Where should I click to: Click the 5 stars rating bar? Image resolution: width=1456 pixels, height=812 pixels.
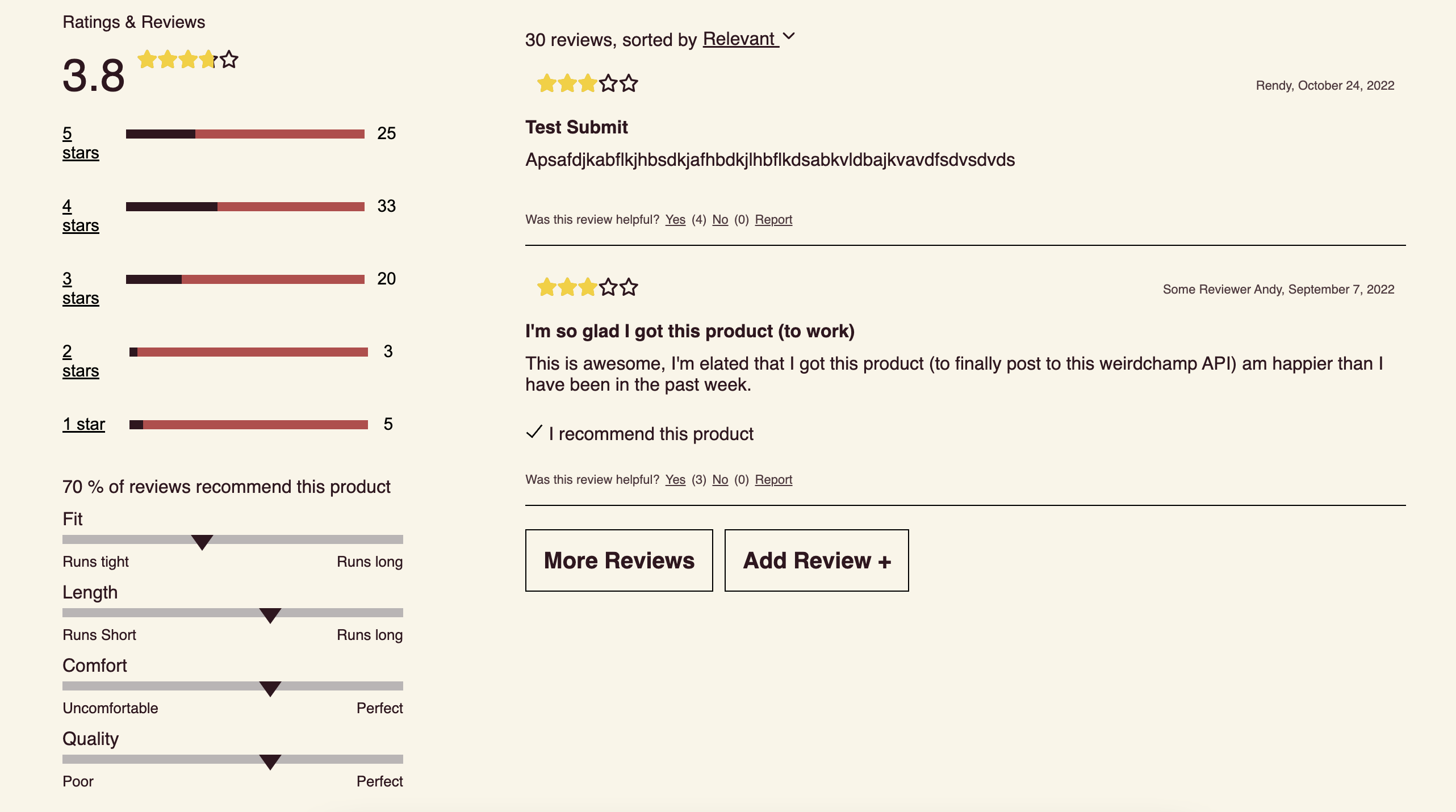245,134
